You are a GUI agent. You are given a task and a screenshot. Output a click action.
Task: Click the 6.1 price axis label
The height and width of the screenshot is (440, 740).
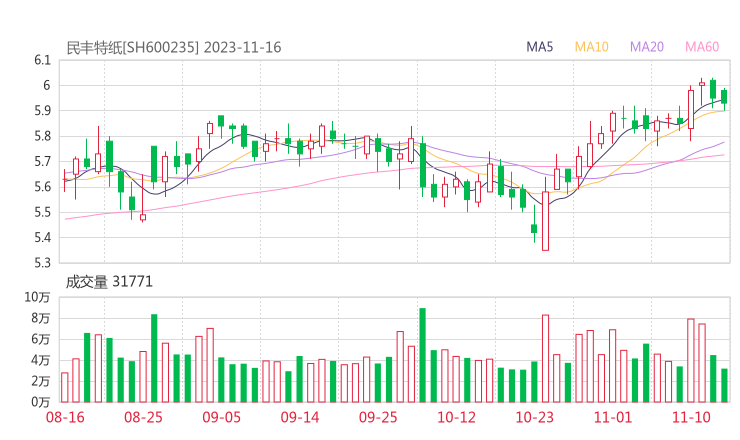(42, 60)
